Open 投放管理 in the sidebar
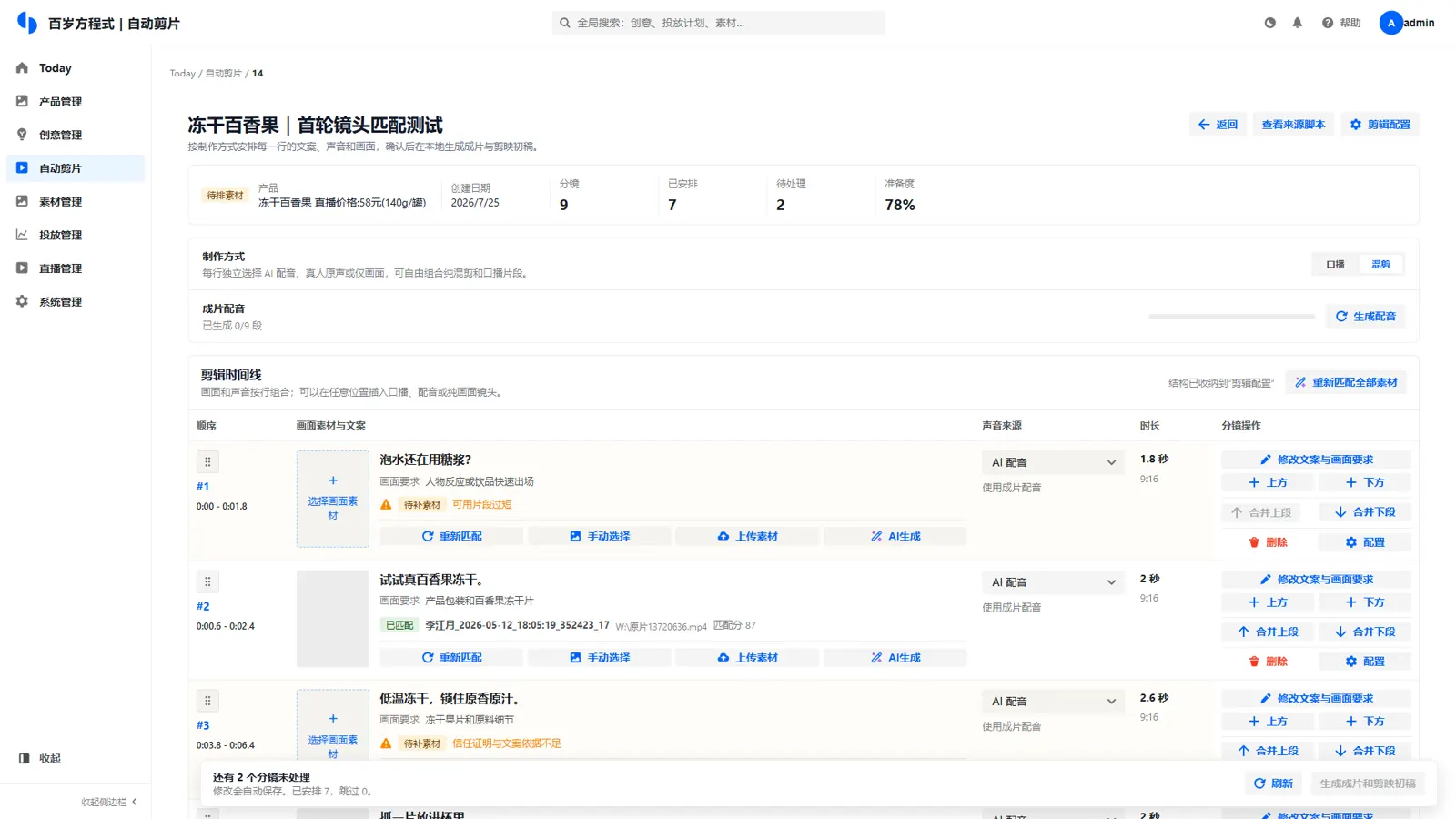Screen dimensions: 1456x819 coord(76,235)
